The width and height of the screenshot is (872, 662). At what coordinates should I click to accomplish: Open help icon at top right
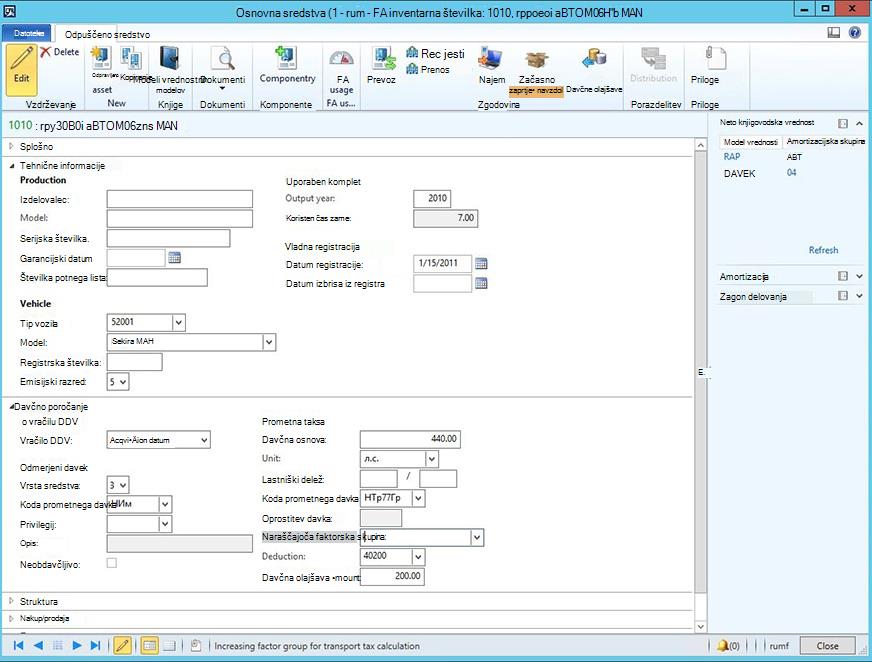point(855,33)
